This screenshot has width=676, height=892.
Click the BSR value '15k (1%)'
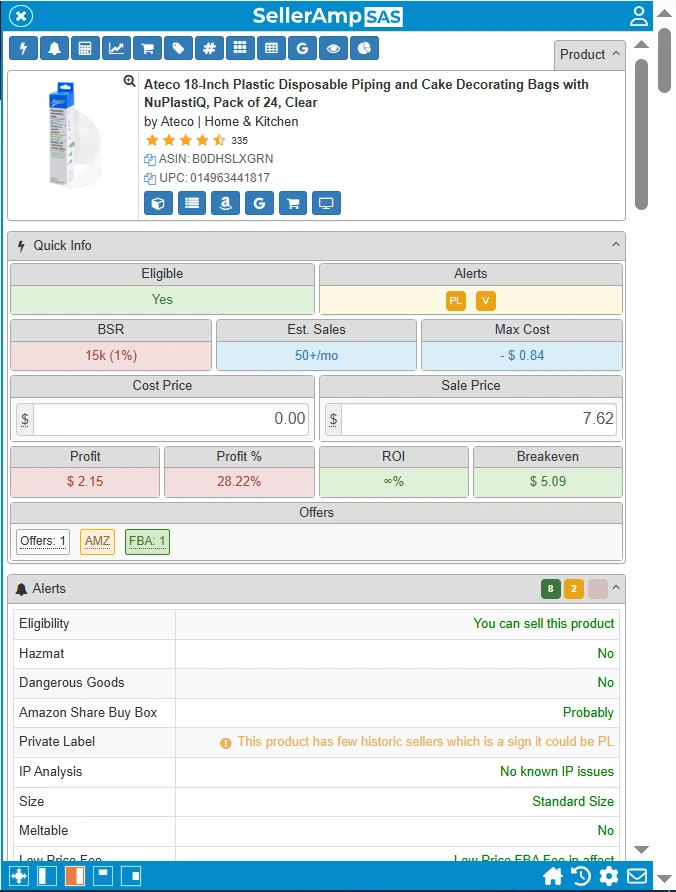click(x=111, y=356)
